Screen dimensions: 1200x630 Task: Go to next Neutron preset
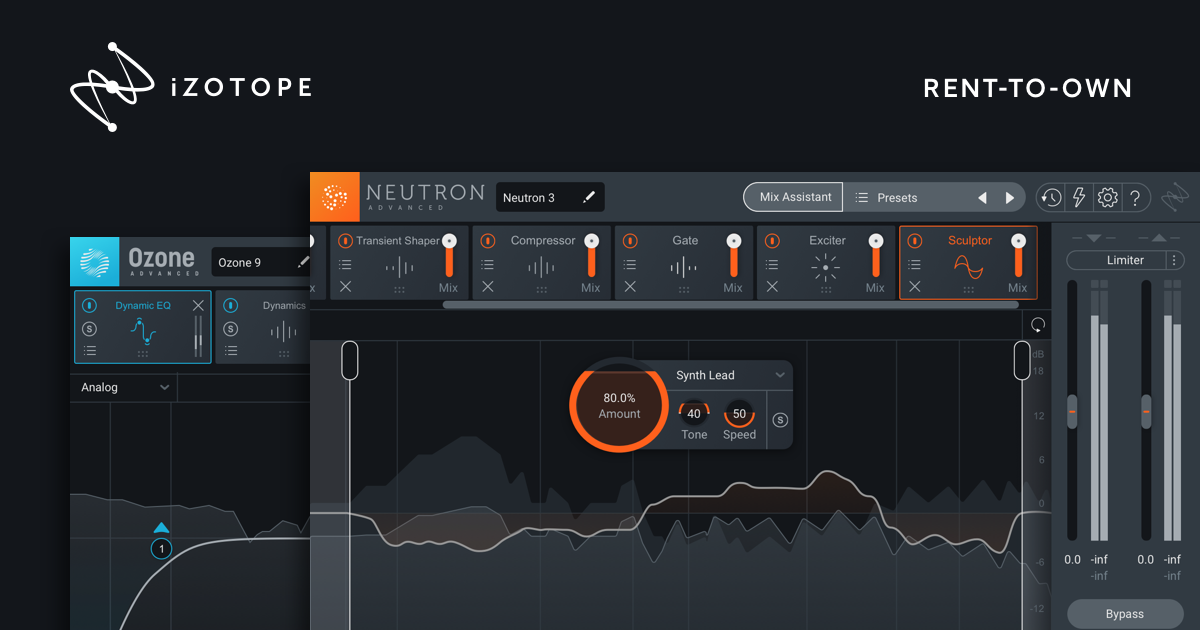(1010, 198)
